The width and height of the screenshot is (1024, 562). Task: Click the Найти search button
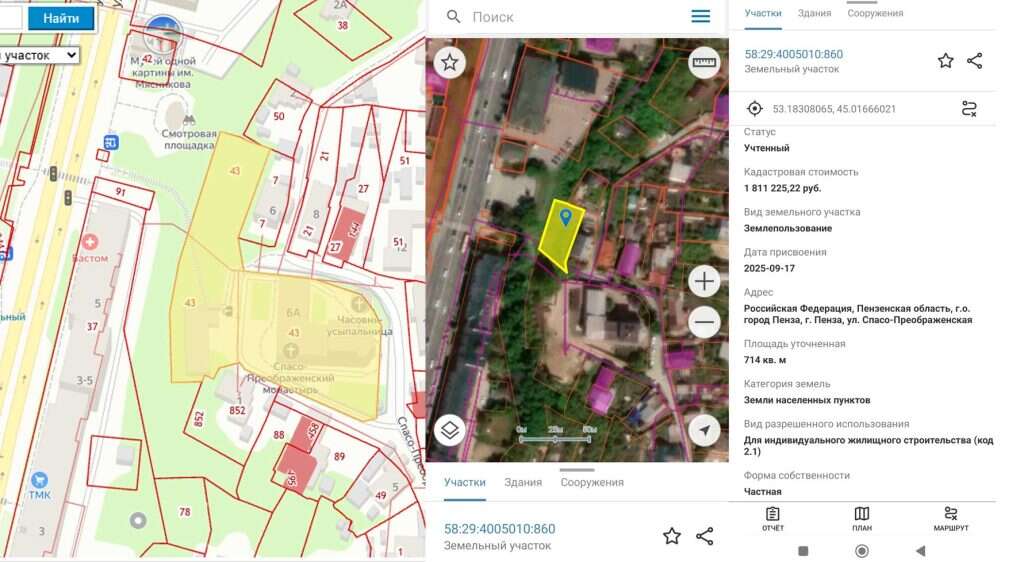(x=61, y=18)
